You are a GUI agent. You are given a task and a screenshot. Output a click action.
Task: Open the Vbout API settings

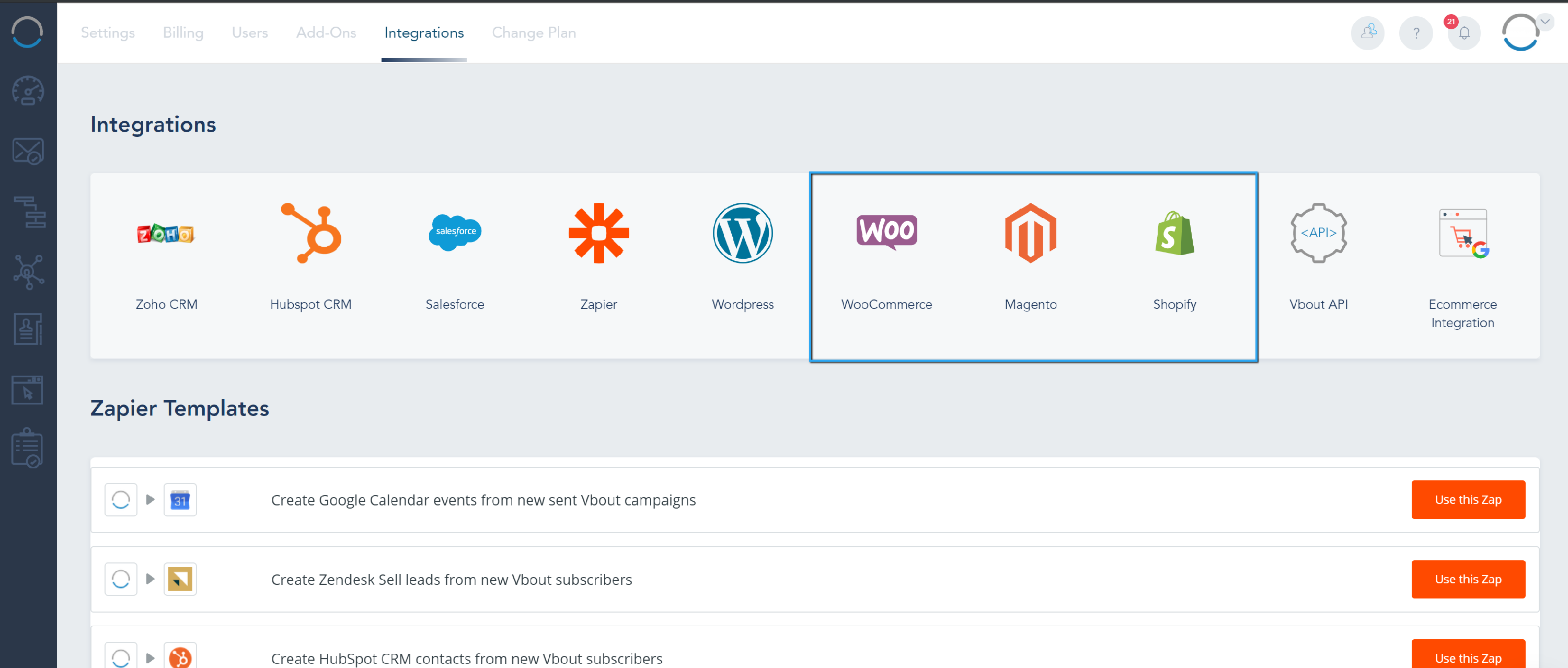[1319, 234]
